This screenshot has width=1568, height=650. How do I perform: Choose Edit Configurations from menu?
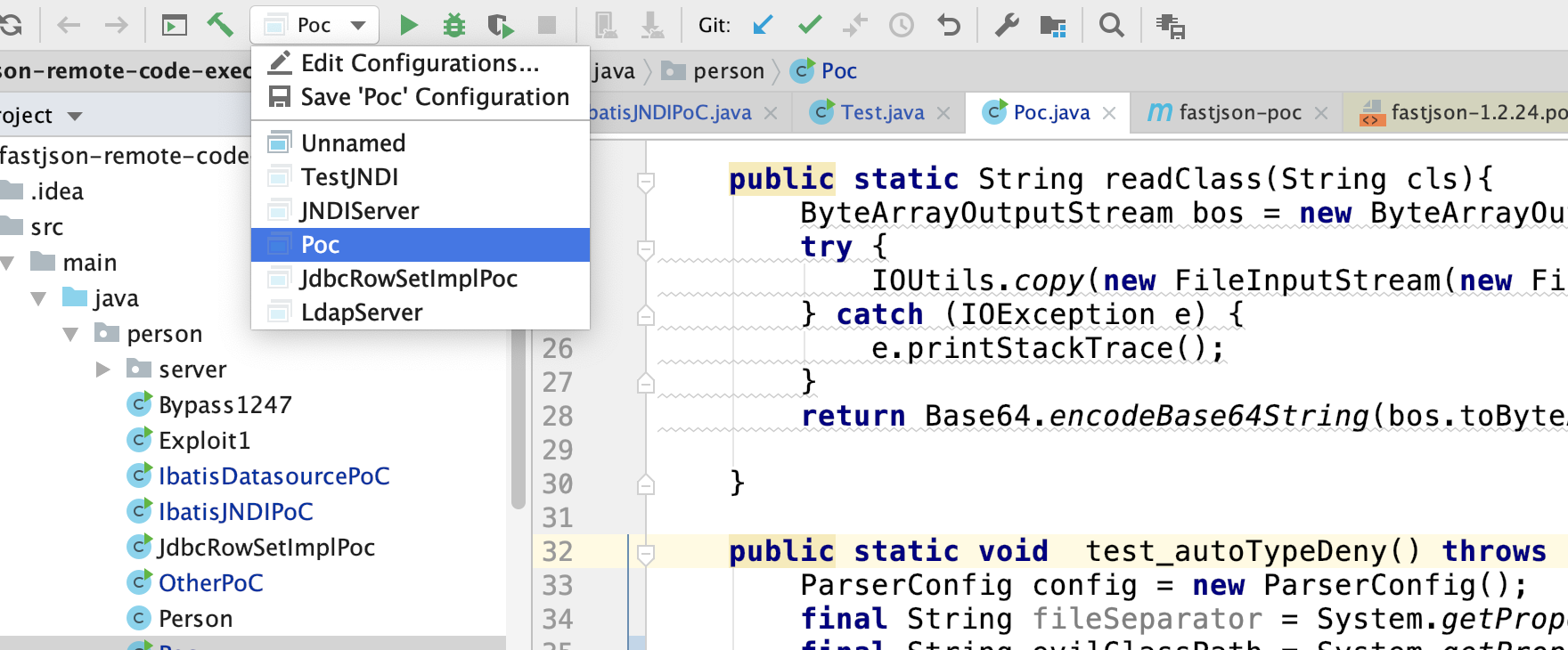[420, 63]
